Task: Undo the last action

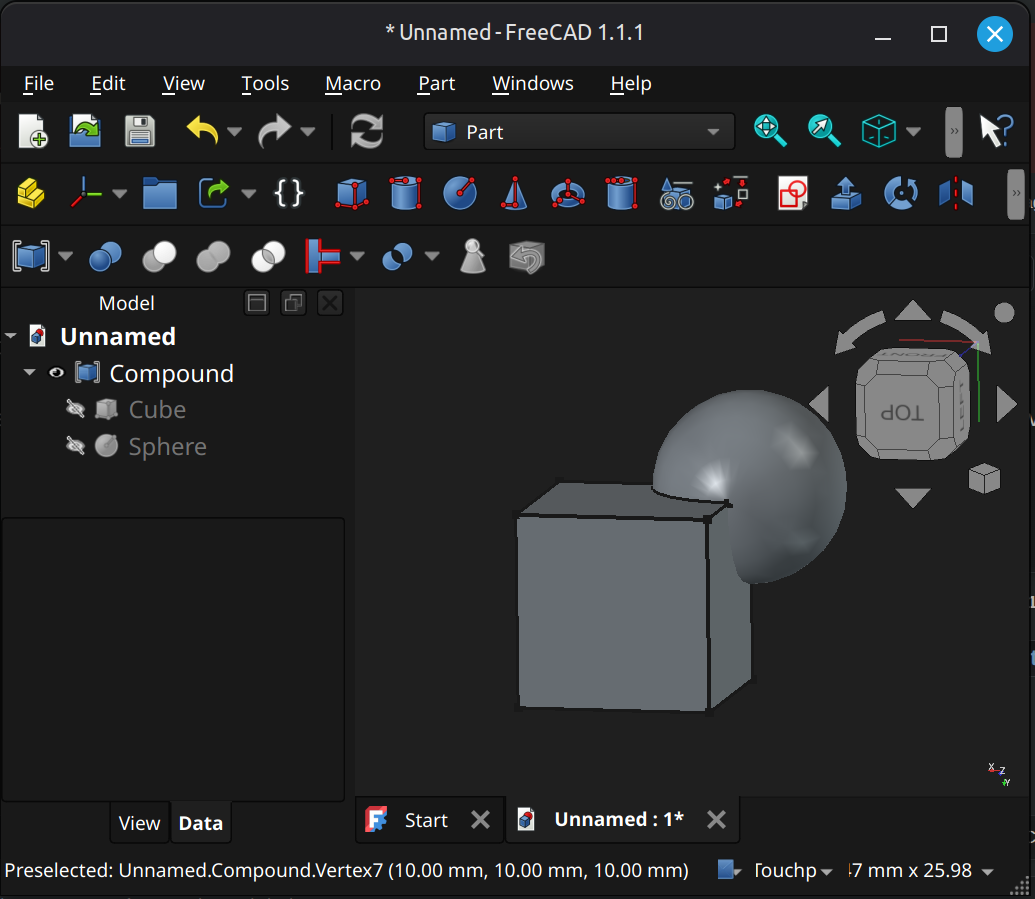Action: pos(202,131)
